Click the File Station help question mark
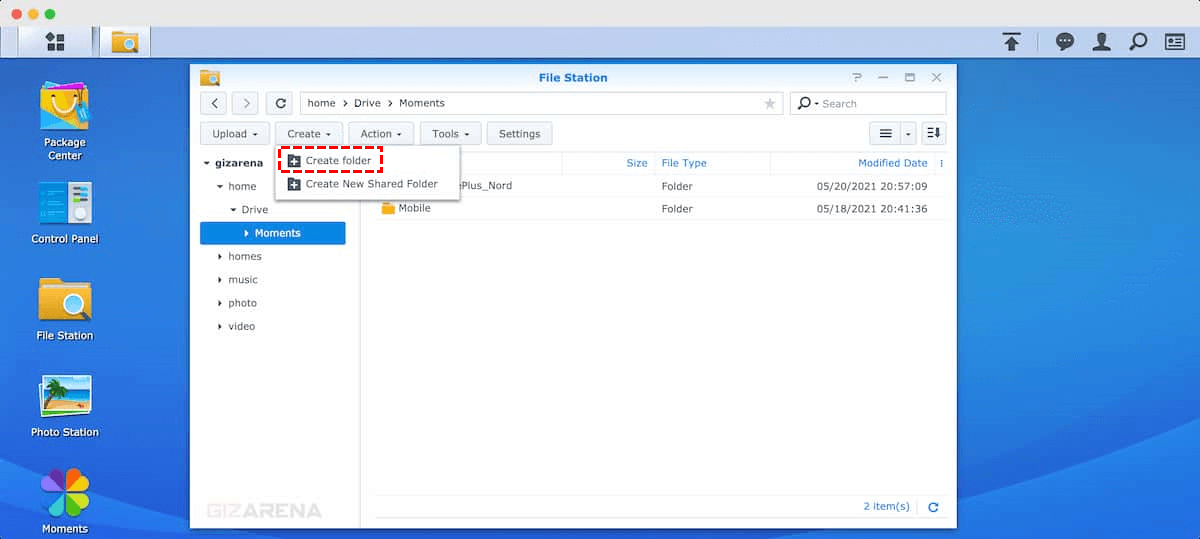Screen dimensions: 1200x539 (x=857, y=77)
